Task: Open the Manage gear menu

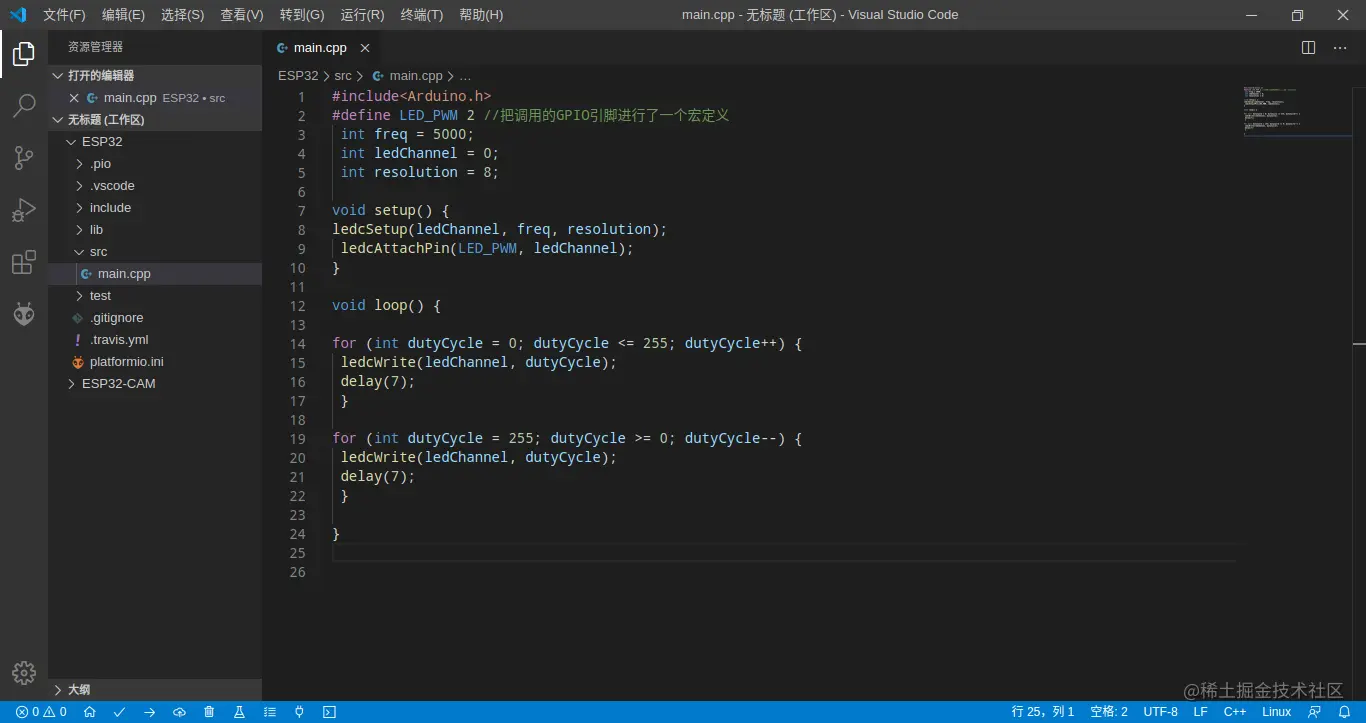Action: click(24, 672)
